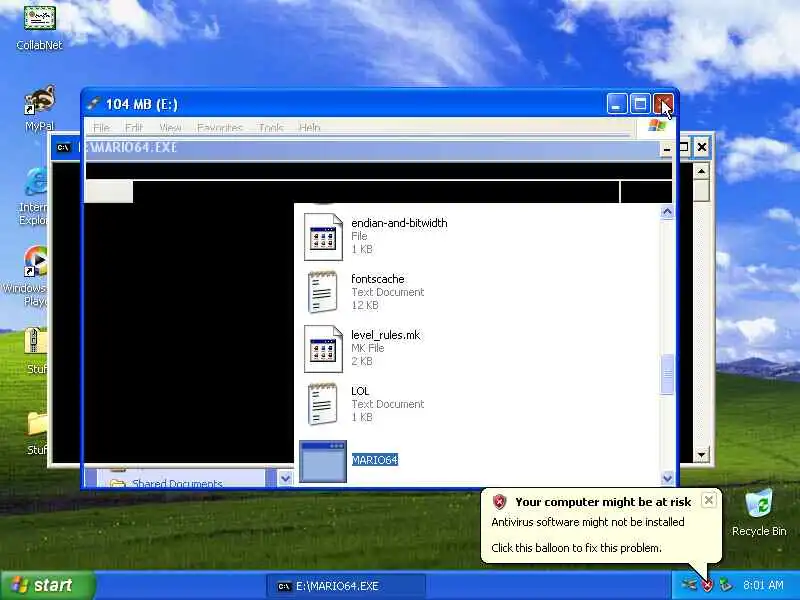The image size is (800, 600).
Task: Select the endian-and-bitwidth file icon
Action: click(x=323, y=237)
